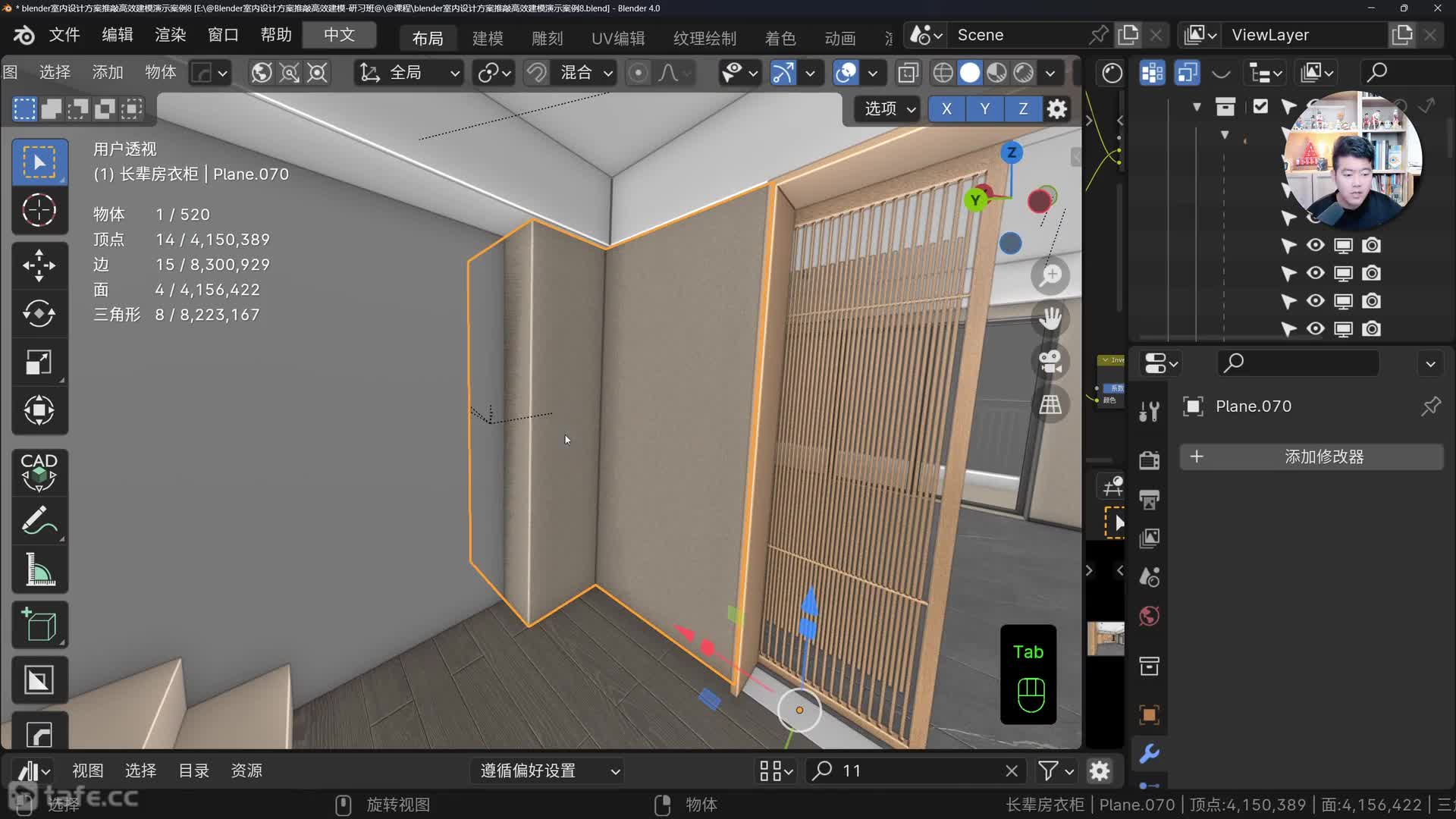
Task: Open the 文件 menu
Action: [64, 35]
